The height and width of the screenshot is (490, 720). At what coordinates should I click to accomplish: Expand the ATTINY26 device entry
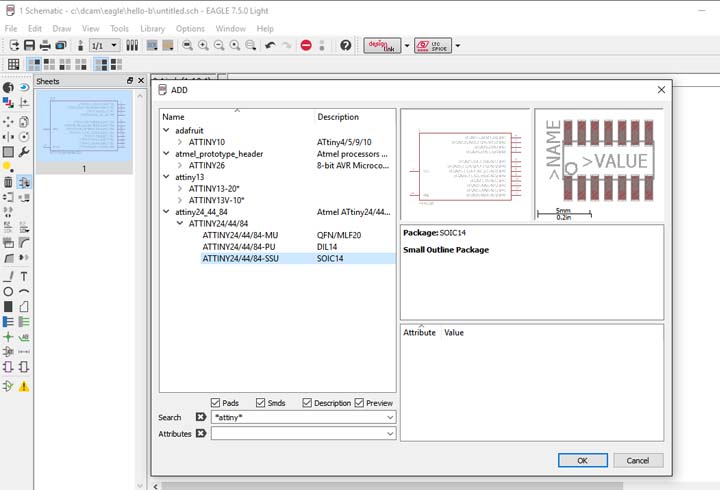(x=180, y=165)
